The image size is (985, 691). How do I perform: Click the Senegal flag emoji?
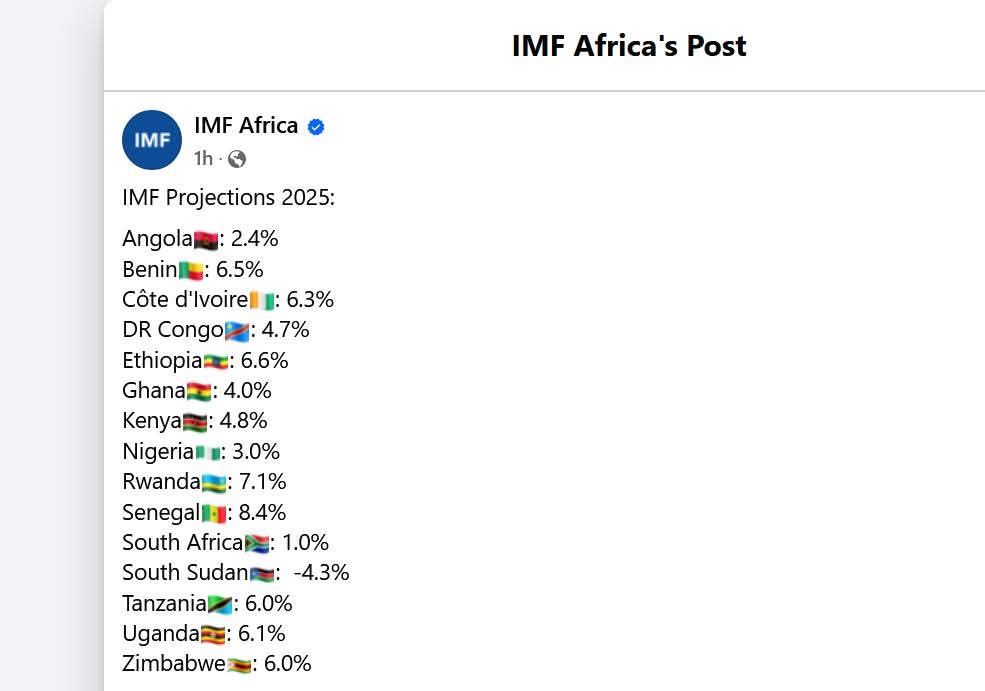pos(214,514)
